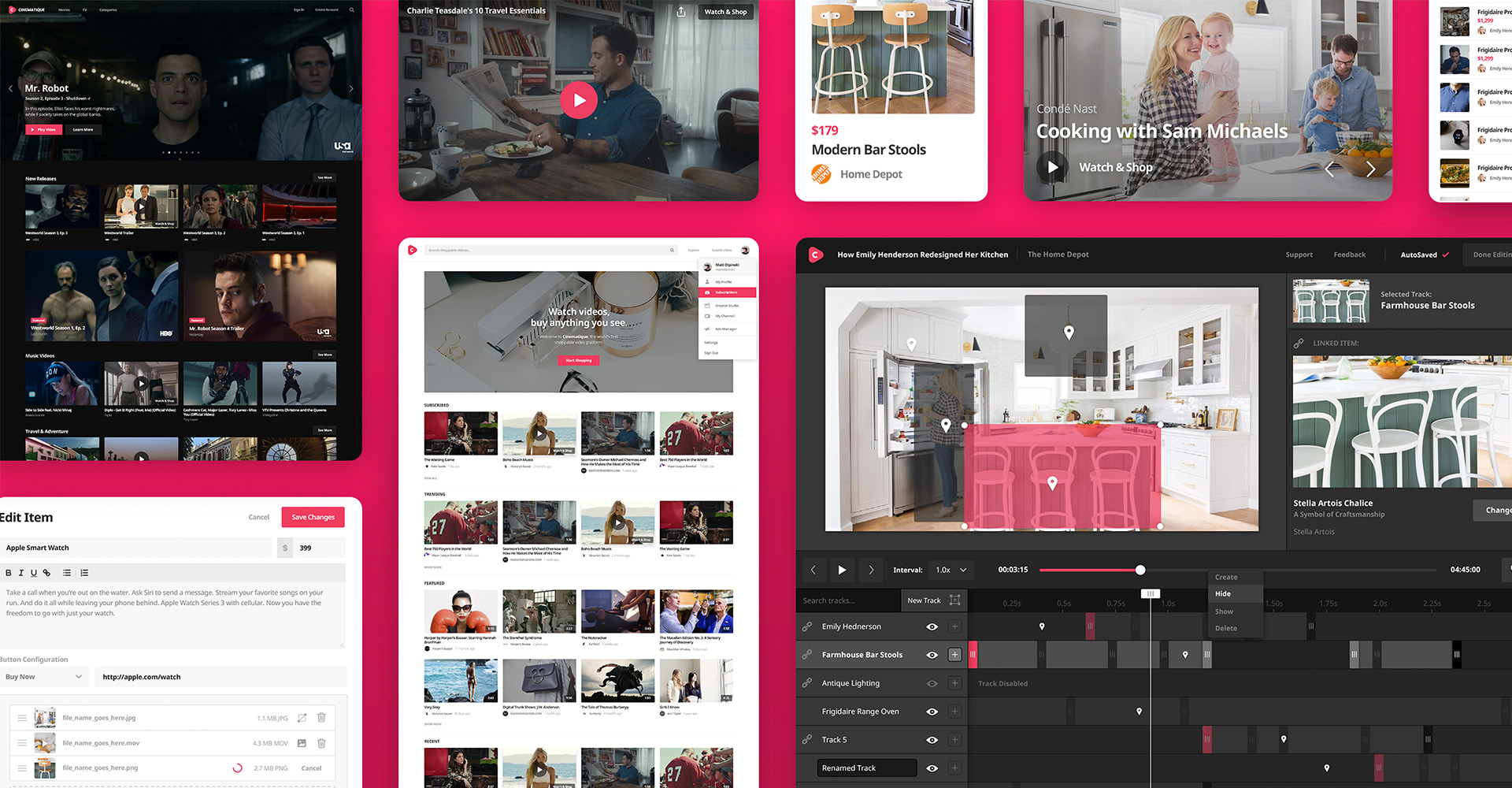Click search magnifier in shoppable videos search bar

tap(672, 250)
